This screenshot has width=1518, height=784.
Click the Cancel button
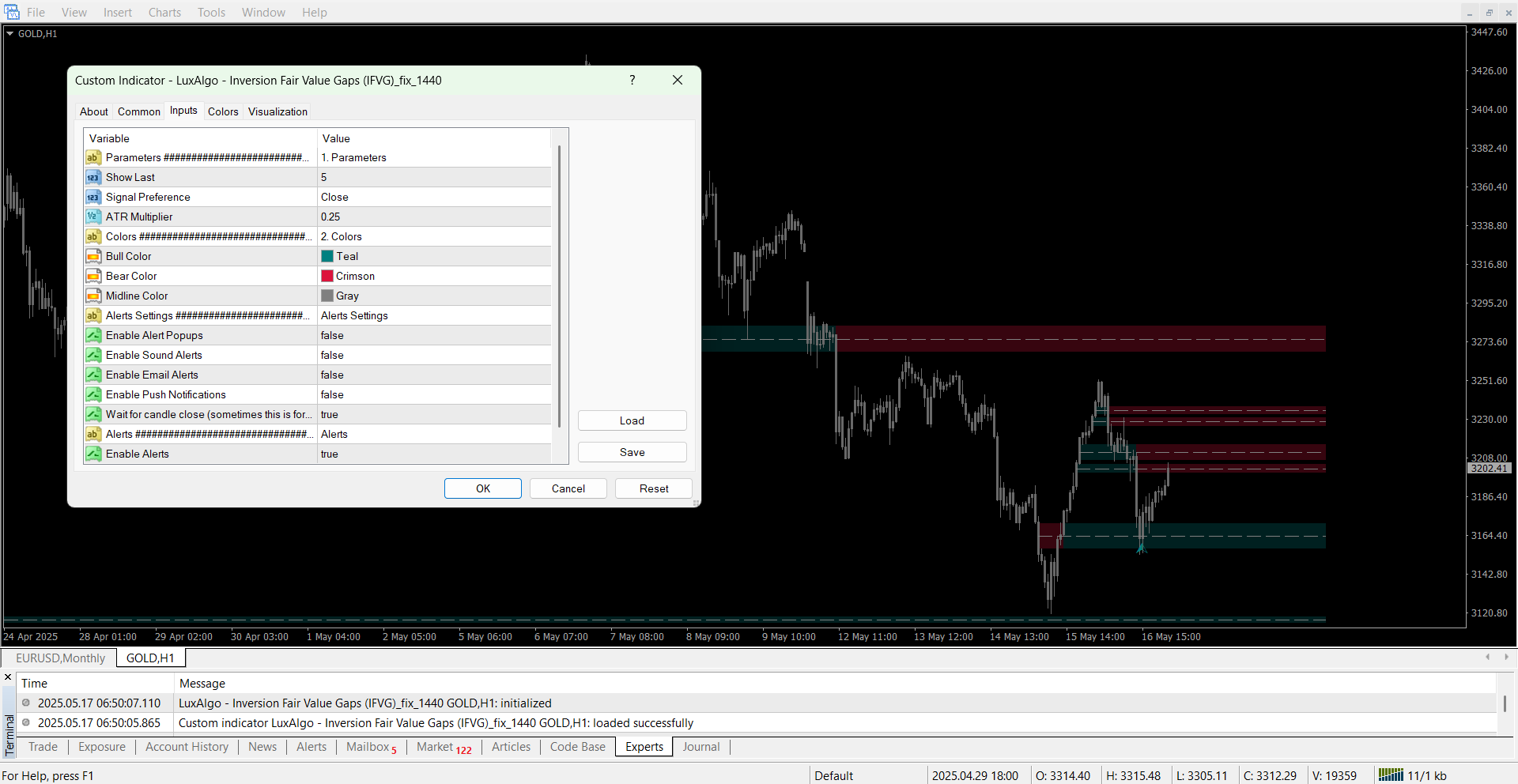click(x=568, y=488)
